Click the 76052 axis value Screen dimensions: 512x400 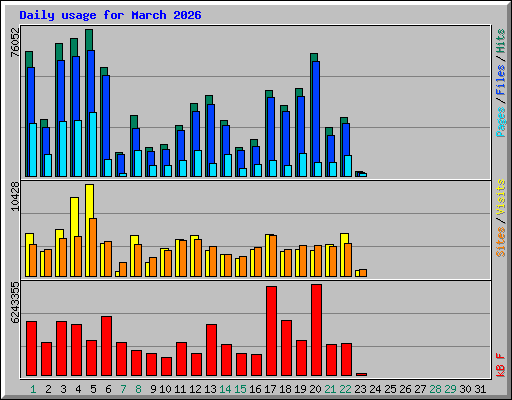click(x=15, y=42)
